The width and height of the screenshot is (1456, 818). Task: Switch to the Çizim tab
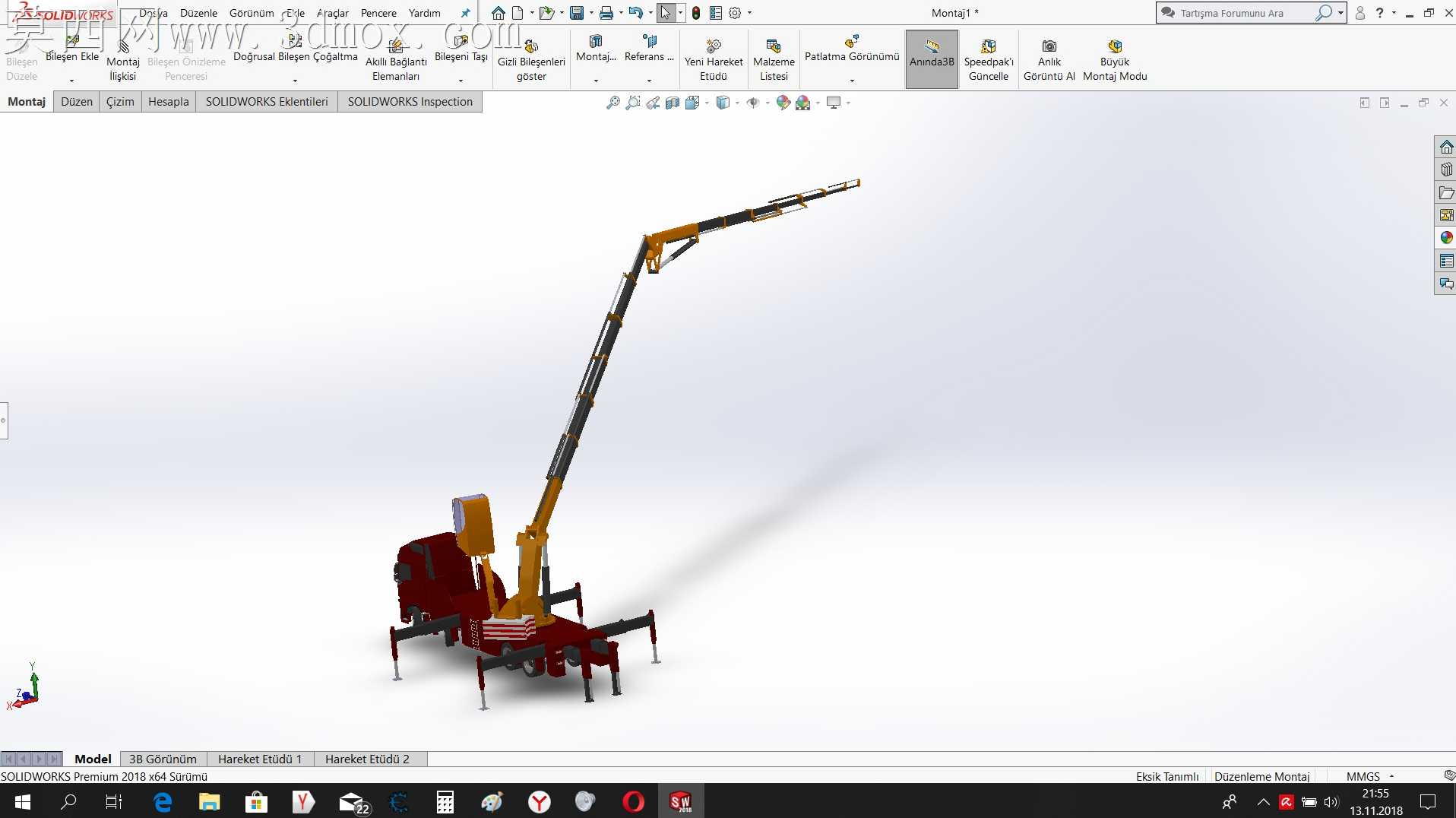[x=120, y=102]
